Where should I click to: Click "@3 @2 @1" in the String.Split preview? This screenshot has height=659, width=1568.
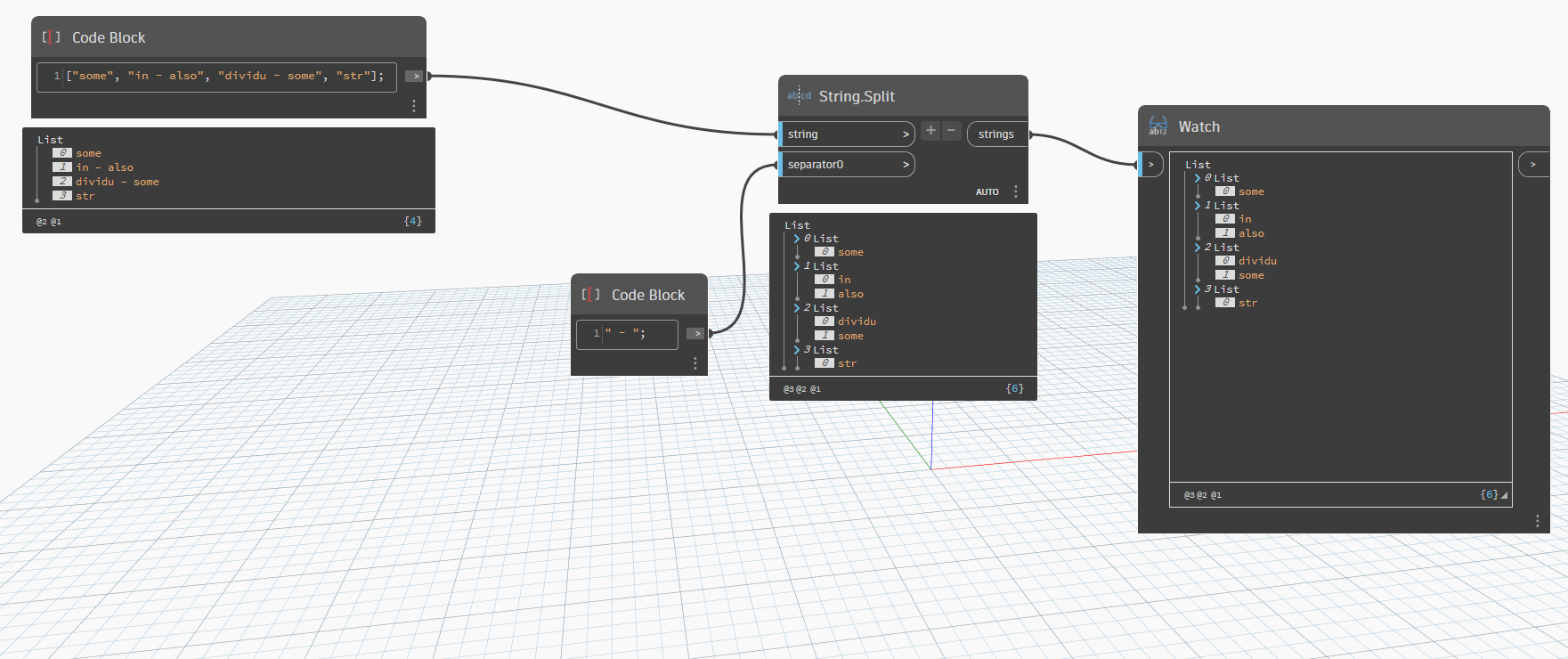pos(802,389)
